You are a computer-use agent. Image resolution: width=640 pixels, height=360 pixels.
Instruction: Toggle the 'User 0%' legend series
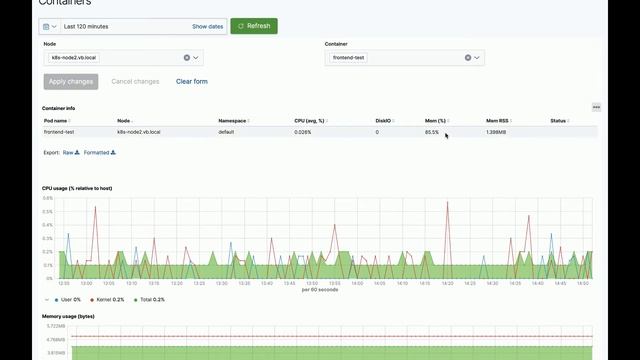tap(68, 300)
